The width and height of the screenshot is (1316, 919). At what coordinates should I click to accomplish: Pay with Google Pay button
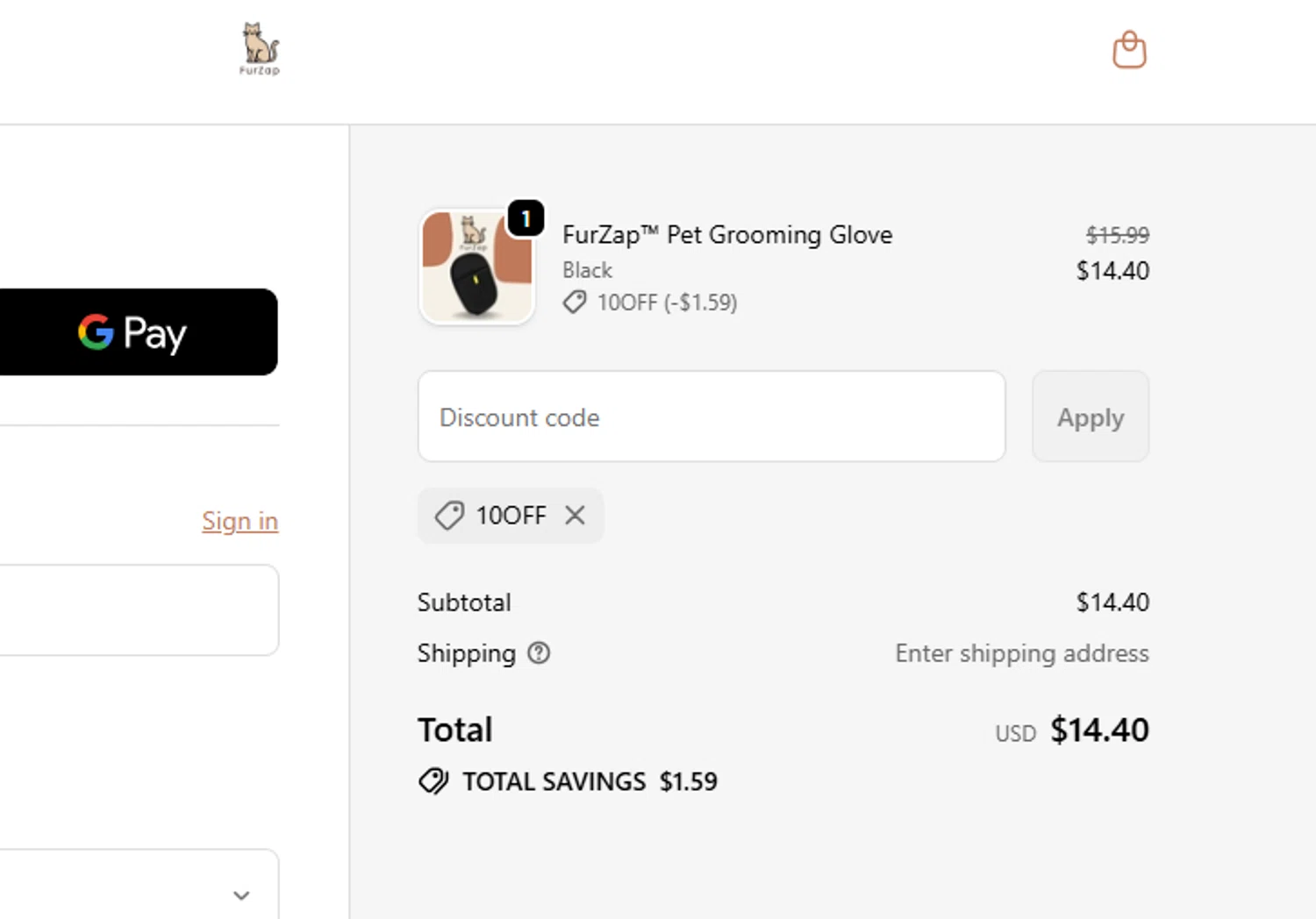click(138, 332)
